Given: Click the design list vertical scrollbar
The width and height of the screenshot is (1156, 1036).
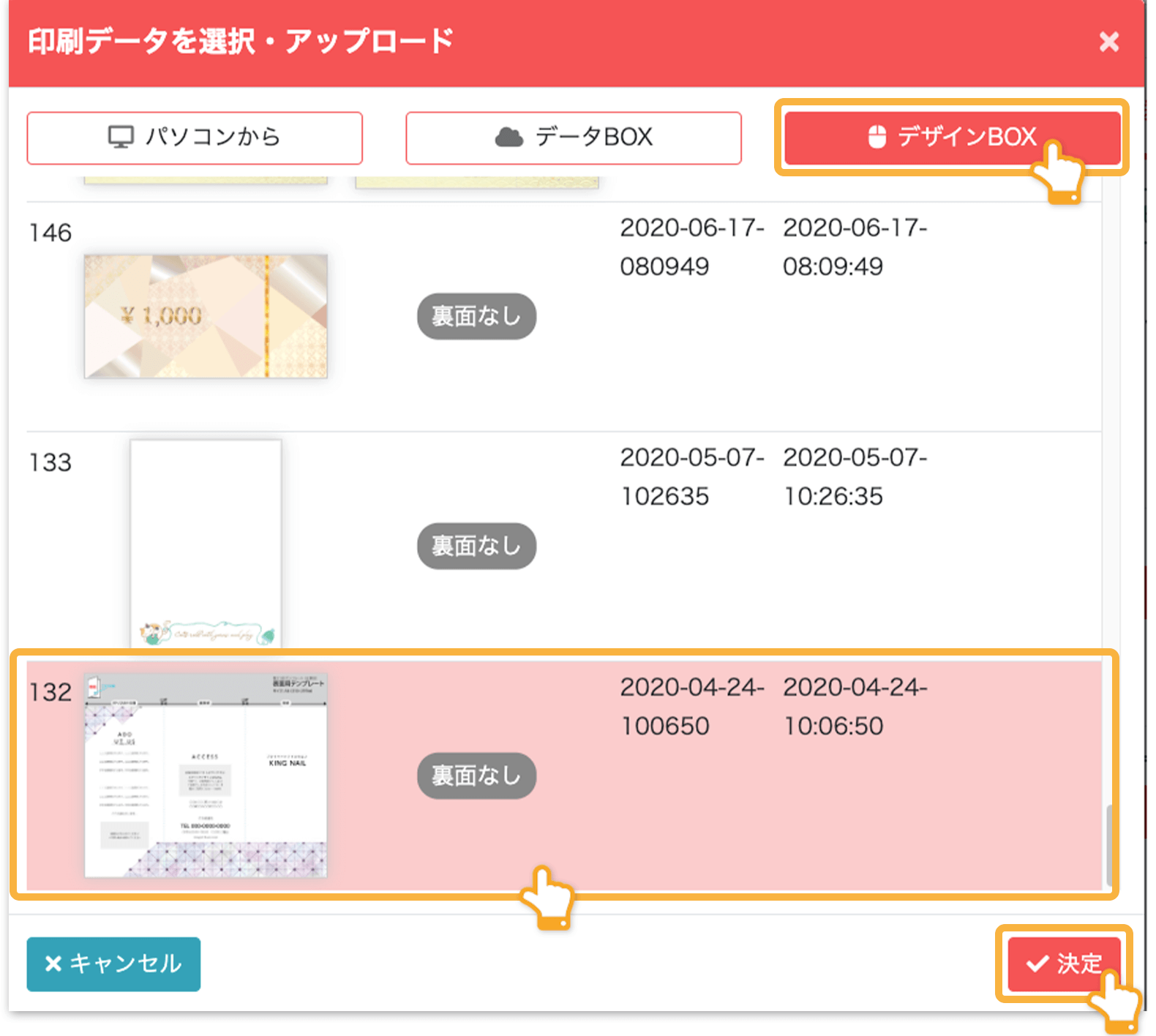Looking at the screenshot, I should (x=1109, y=845).
